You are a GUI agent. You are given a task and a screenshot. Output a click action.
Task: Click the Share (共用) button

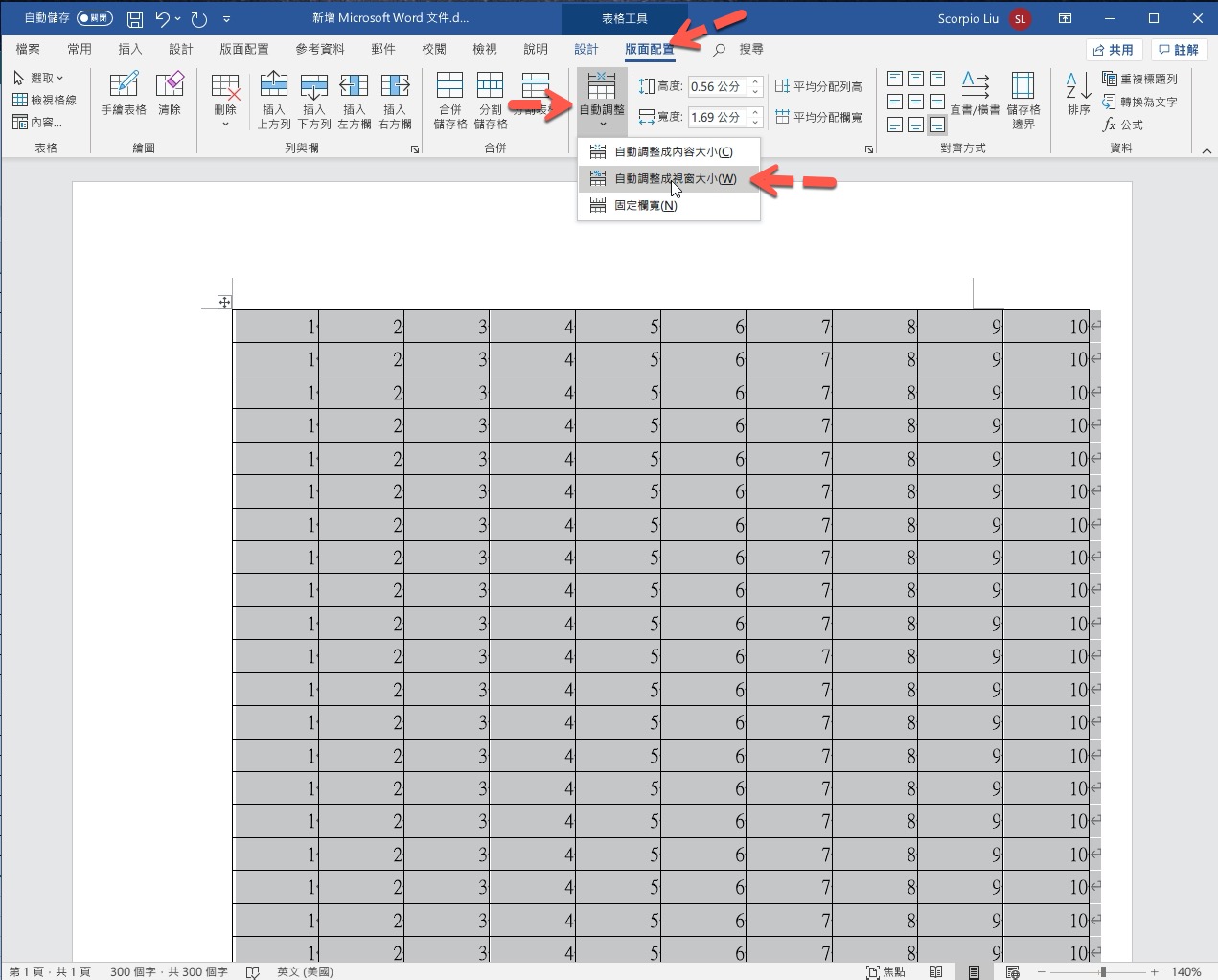click(x=1113, y=50)
